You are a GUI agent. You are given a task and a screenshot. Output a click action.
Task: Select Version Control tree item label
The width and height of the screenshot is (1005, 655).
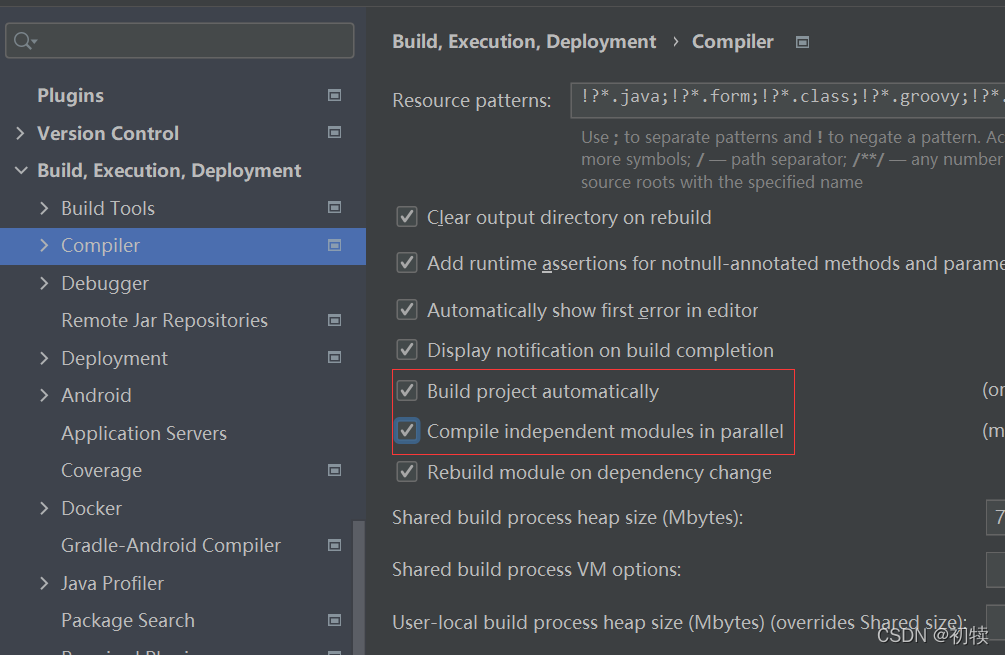pyautogui.click(x=108, y=133)
